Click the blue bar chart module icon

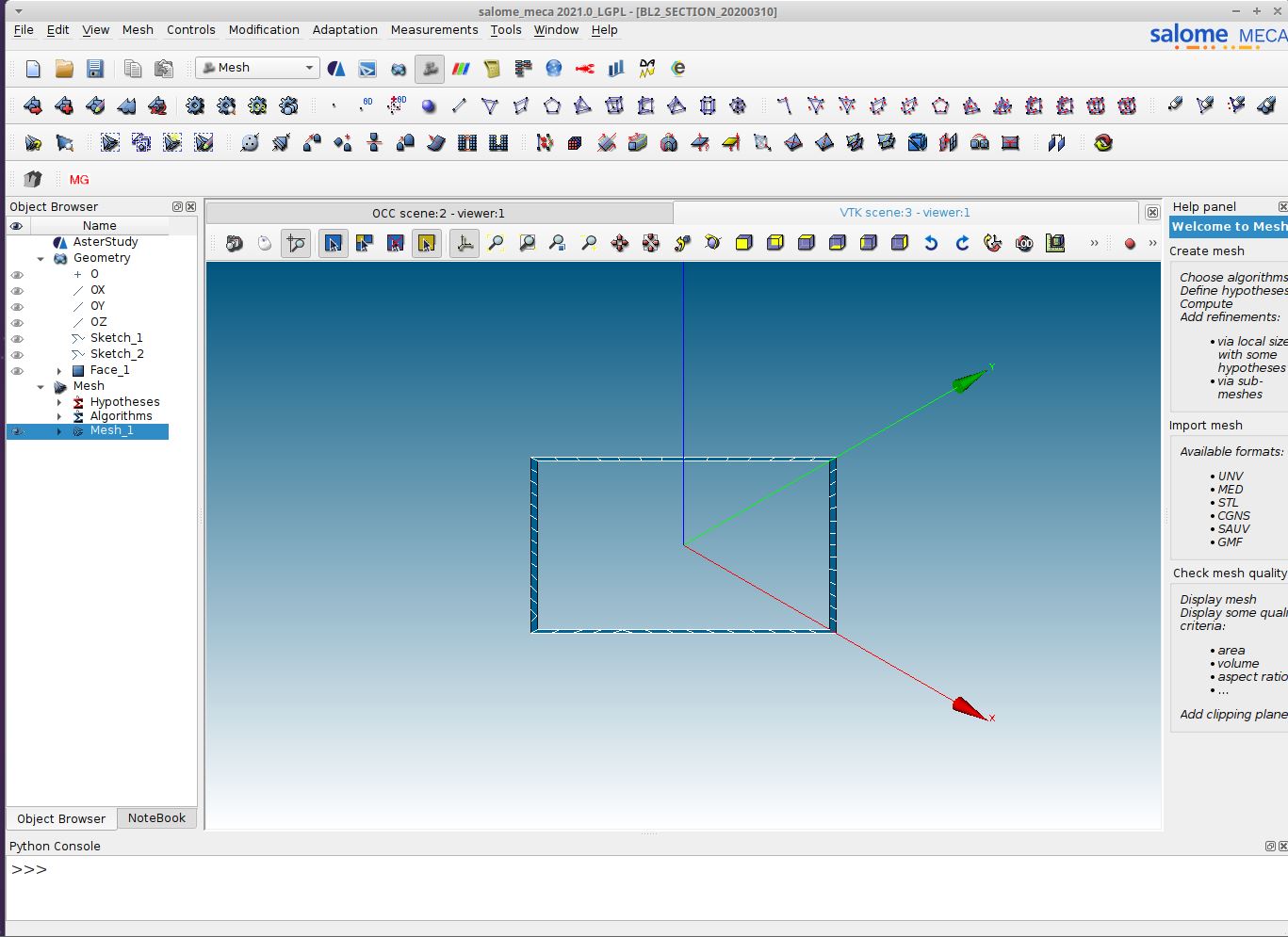click(616, 69)
